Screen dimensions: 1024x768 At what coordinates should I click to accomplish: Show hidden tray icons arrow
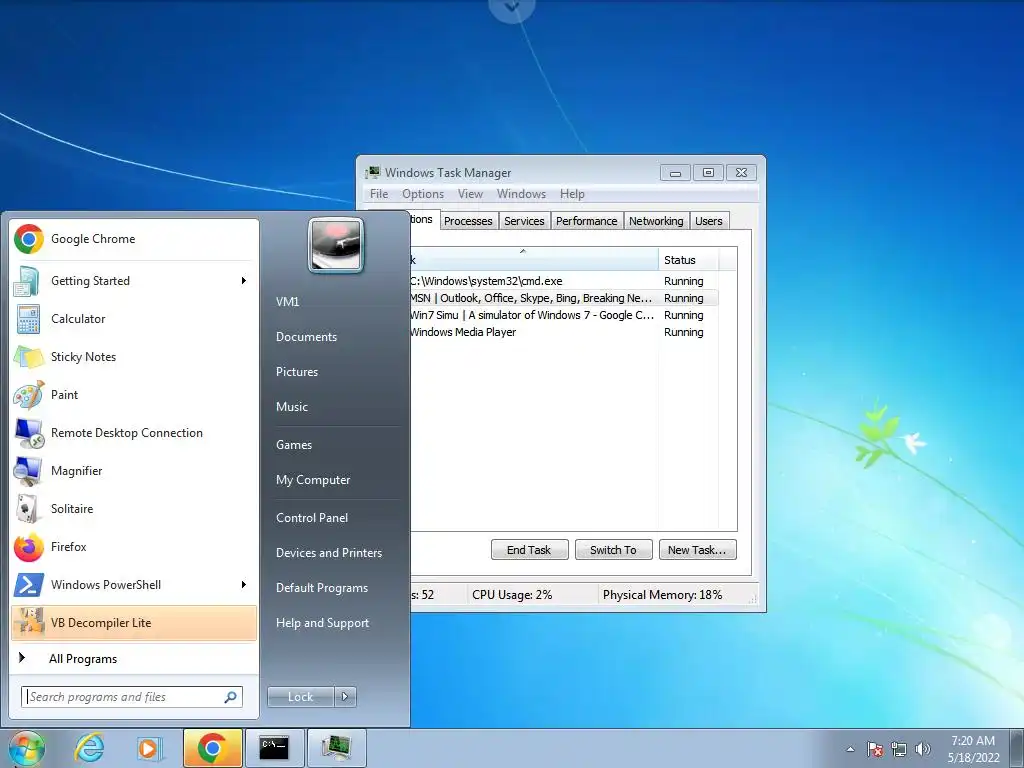(x=850, y=750)
